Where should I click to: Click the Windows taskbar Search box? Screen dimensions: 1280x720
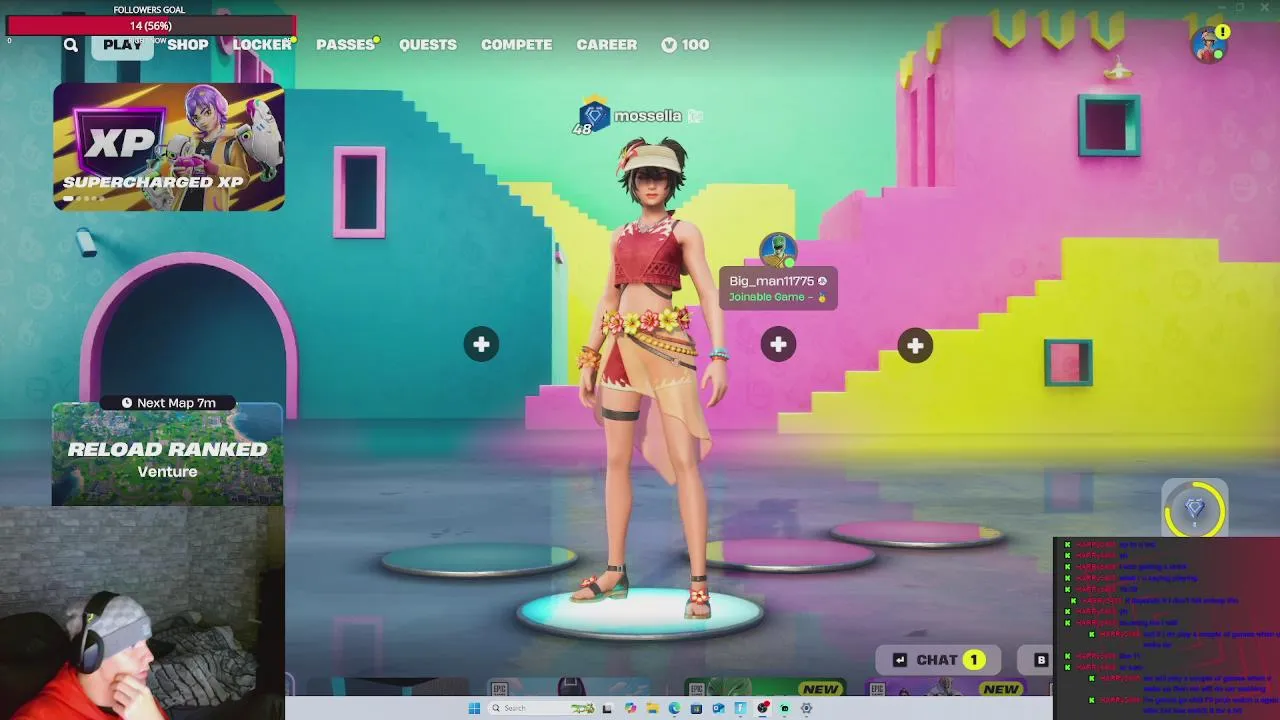(542, 708)
